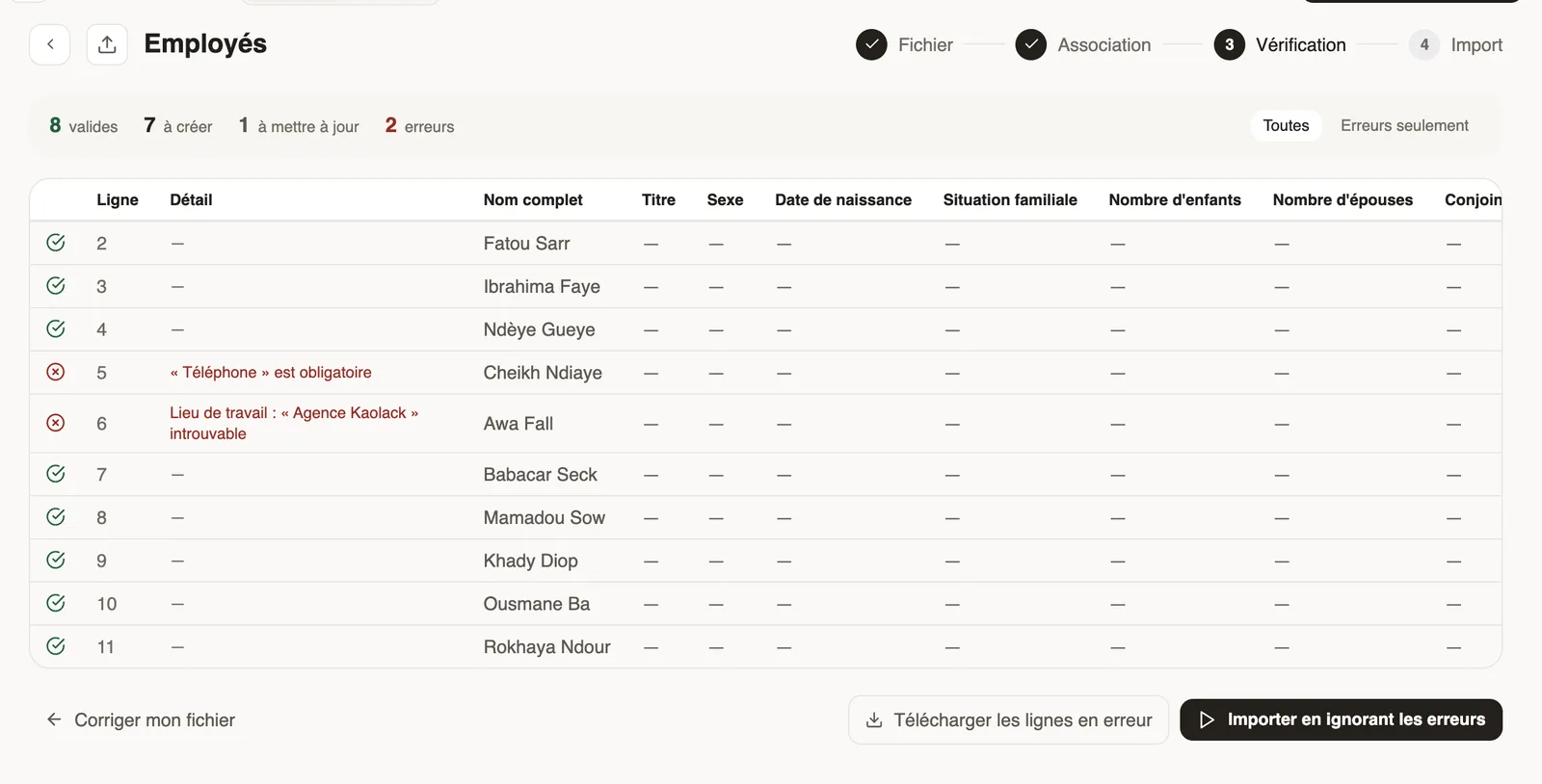Click the Agence Kaolack introuvable error message
Image resolution: width=1542 pixels, height=784 pixels.
294,423
